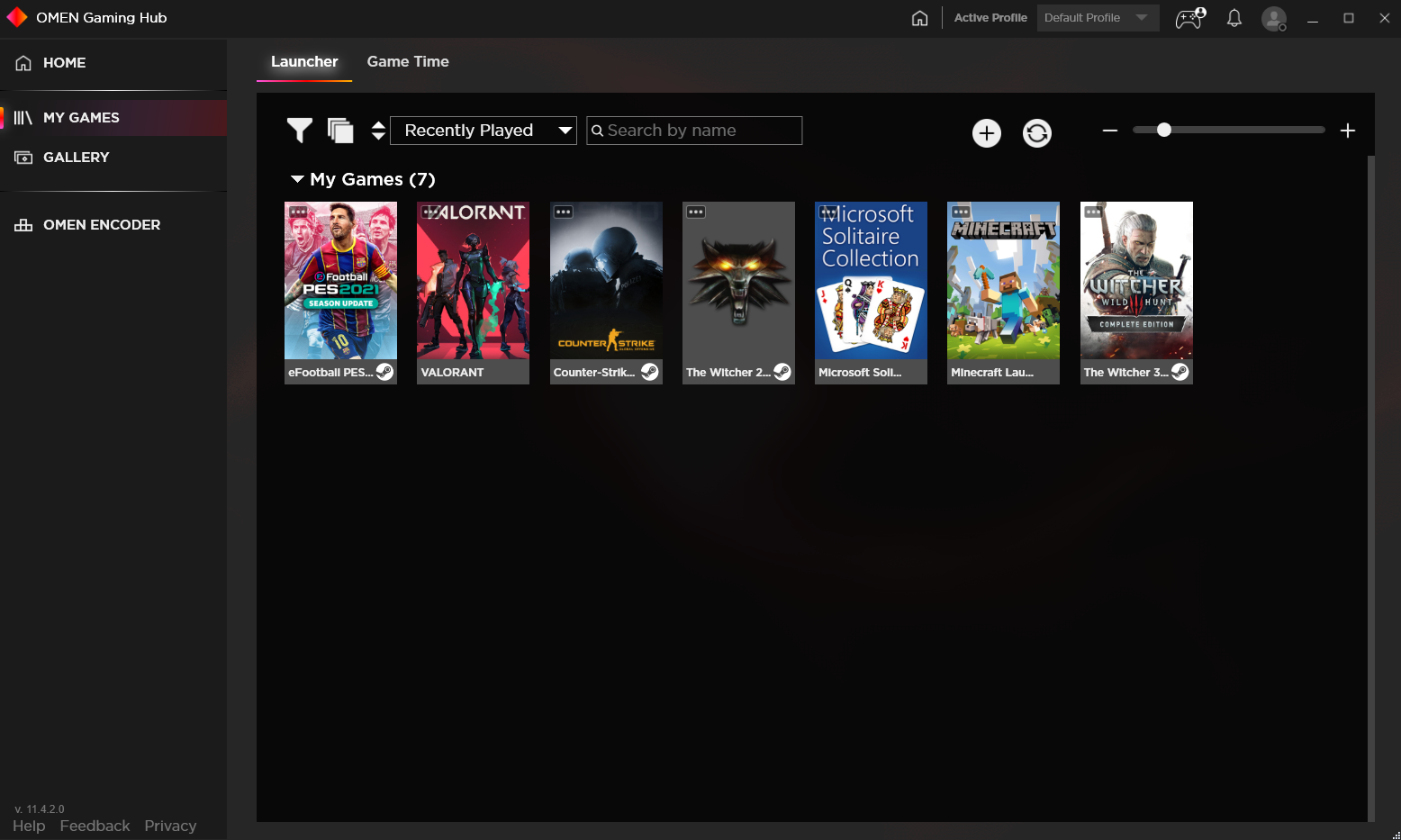
Task: Open options menu on eFootball PES tile
Action: [x=298, y=212]
